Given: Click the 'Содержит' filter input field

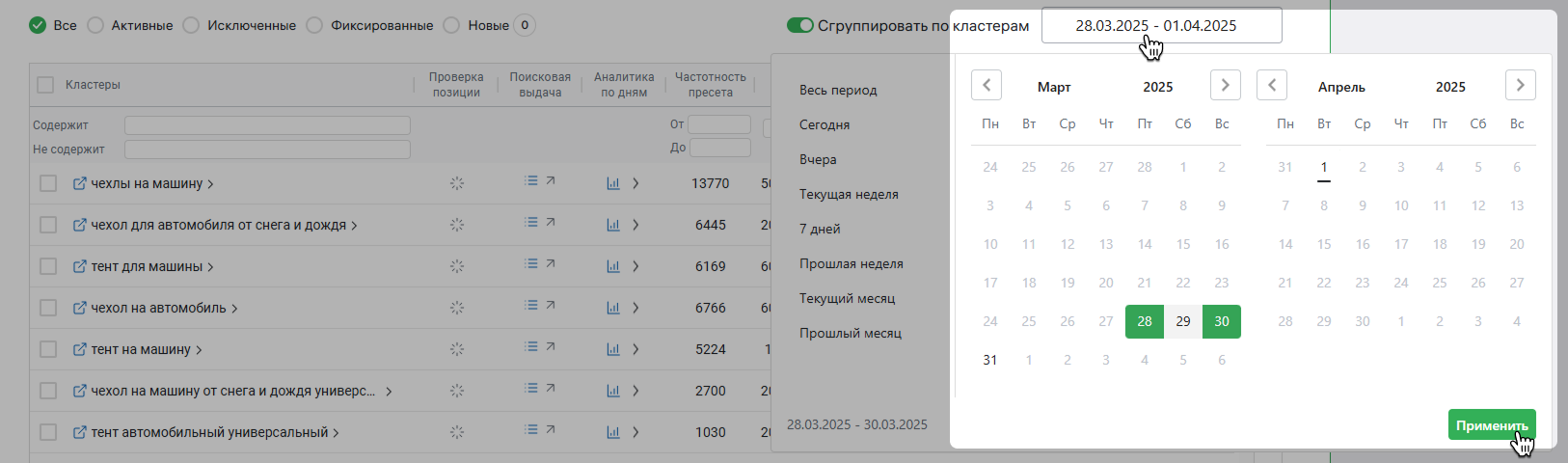Looking at the screenshot, I should click(267, 125).
